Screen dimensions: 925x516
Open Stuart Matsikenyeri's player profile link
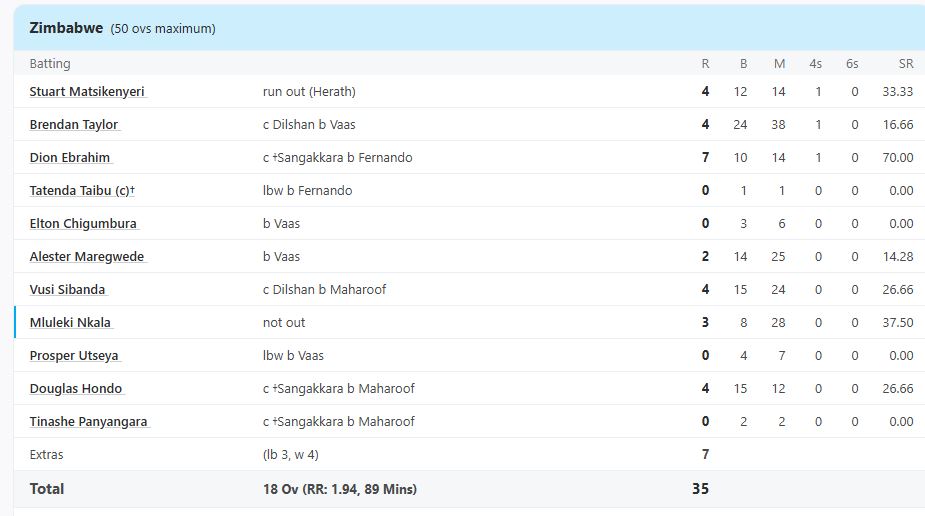[x=87, y=92]
